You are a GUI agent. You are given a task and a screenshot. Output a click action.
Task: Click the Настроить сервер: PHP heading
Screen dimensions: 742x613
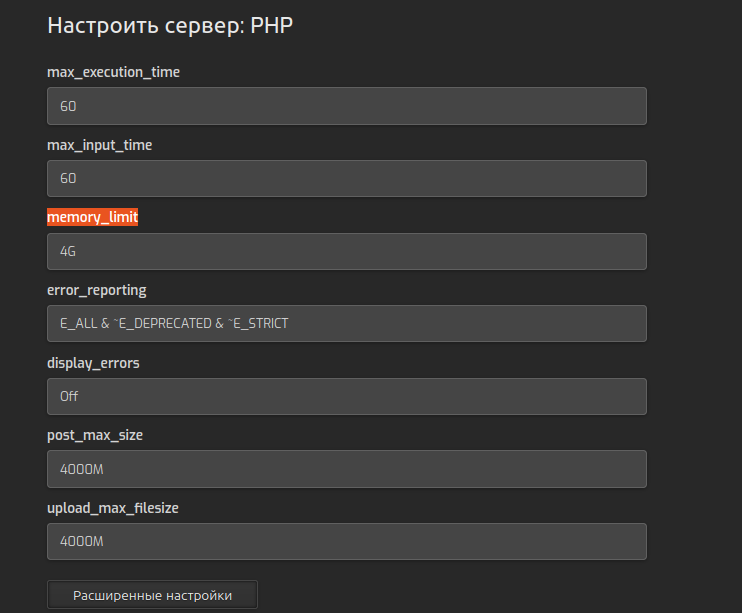[170, 25]
